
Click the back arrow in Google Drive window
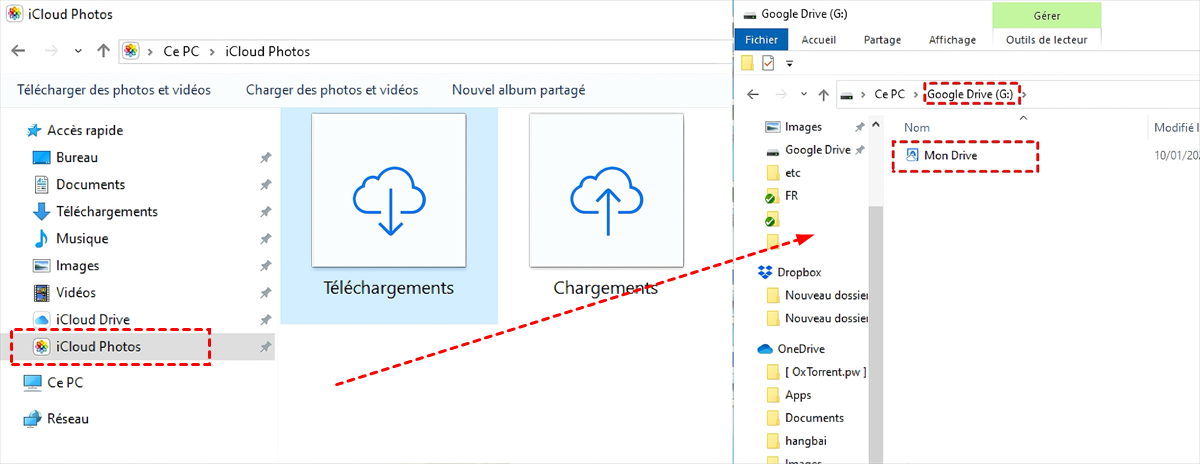tap(754, 94)
